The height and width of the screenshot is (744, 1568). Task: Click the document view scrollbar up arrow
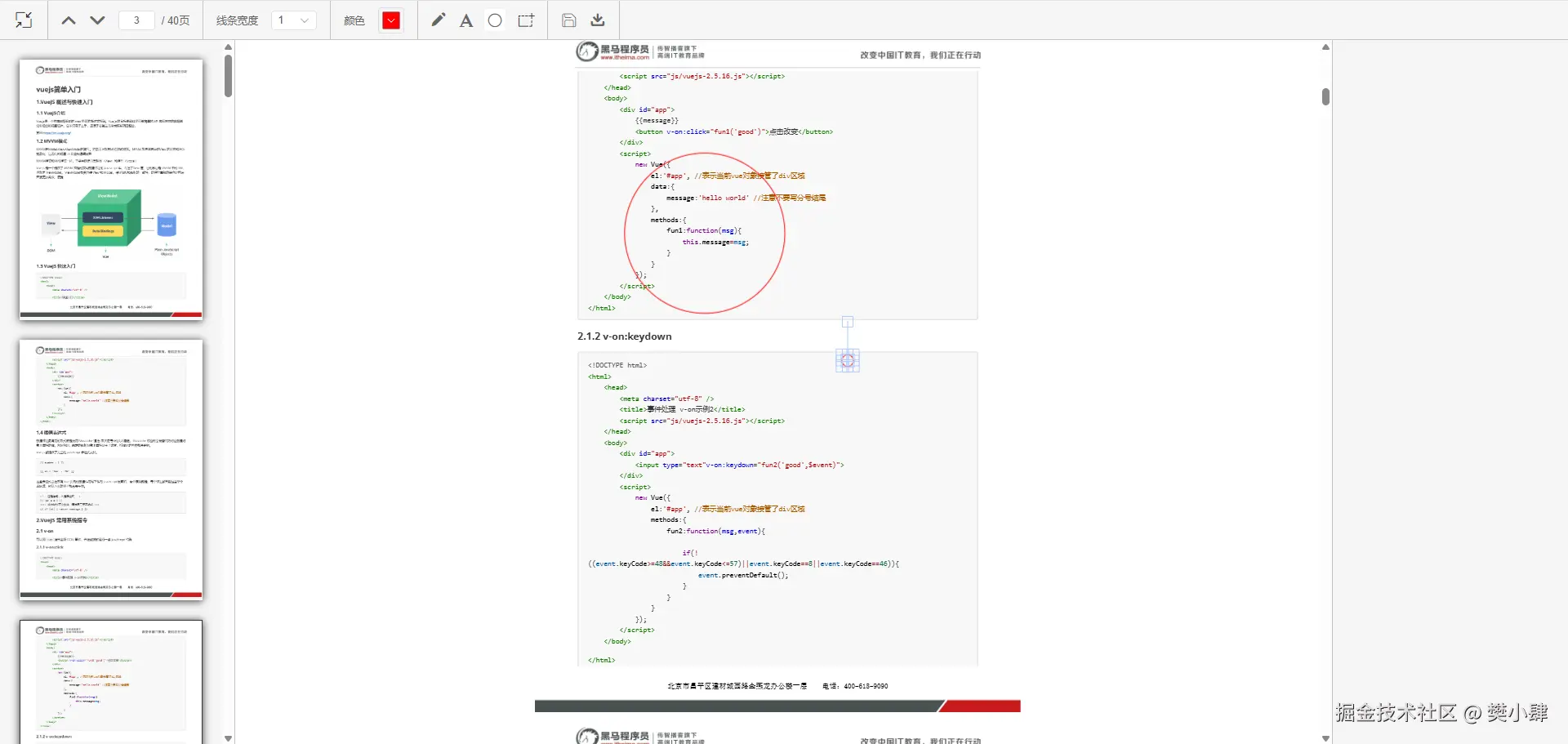click(x=1325, y=47)
